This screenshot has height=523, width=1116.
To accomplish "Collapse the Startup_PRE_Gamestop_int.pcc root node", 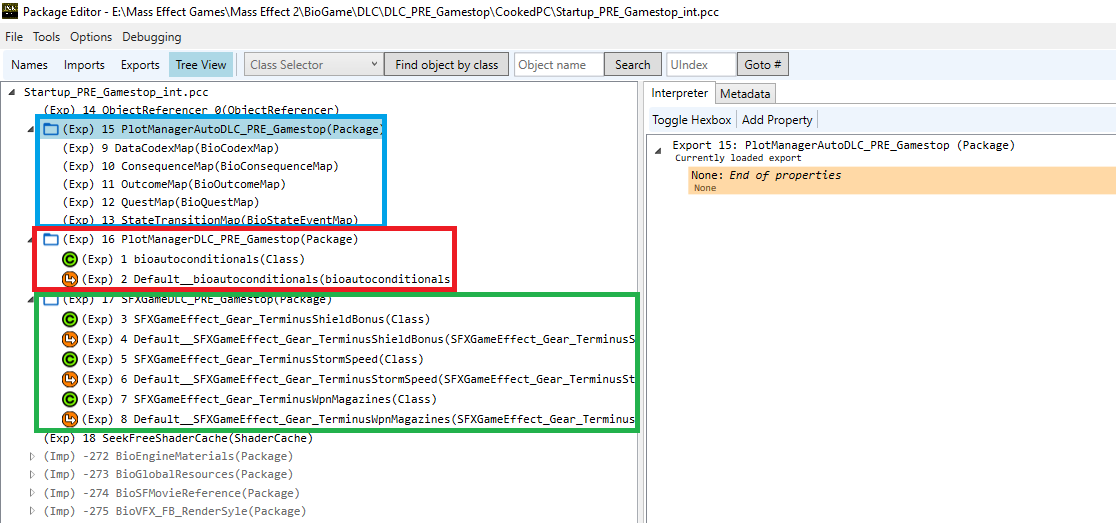I will (13, 92).
